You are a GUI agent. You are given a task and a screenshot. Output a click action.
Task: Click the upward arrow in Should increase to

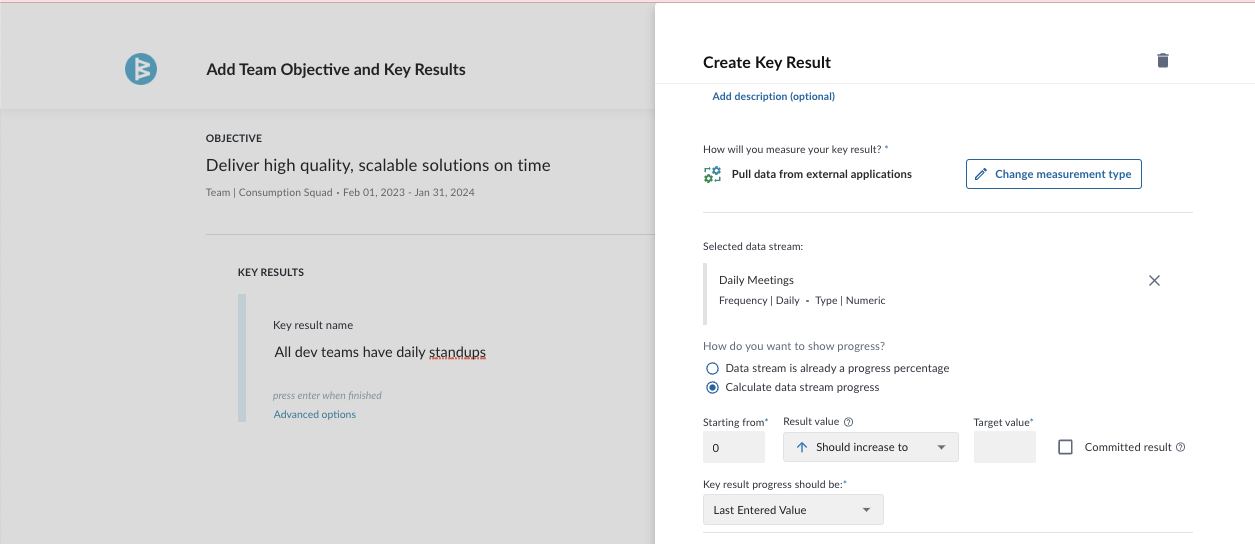pyautogui.click(x=801, y=447)
